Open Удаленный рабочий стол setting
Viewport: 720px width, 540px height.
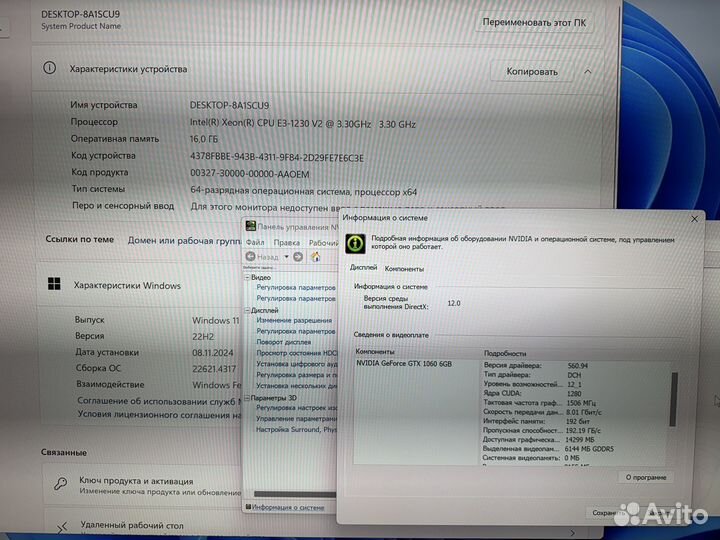click(132, 525)
